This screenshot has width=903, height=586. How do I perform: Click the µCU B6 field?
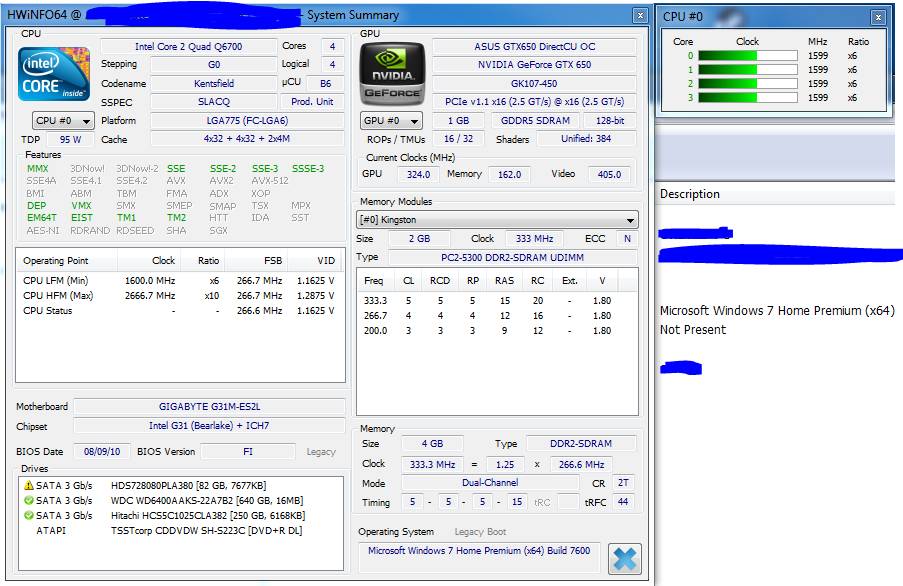(325, 83)
